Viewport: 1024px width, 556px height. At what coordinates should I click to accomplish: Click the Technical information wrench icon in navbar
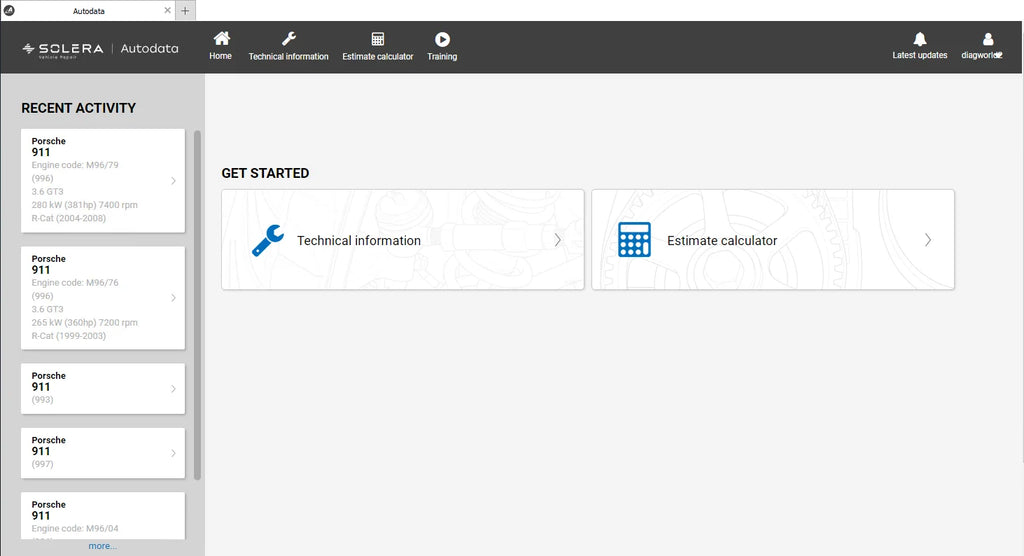coord(289,39)
